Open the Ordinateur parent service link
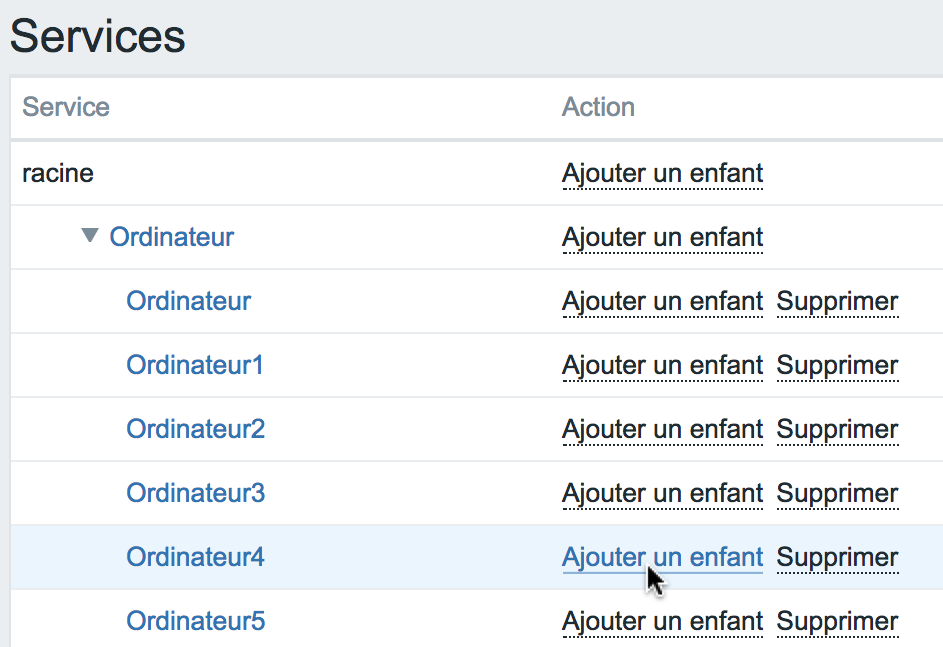Viewport: 943px width, 647px height. pyautogui.click(x=171, y=237)
